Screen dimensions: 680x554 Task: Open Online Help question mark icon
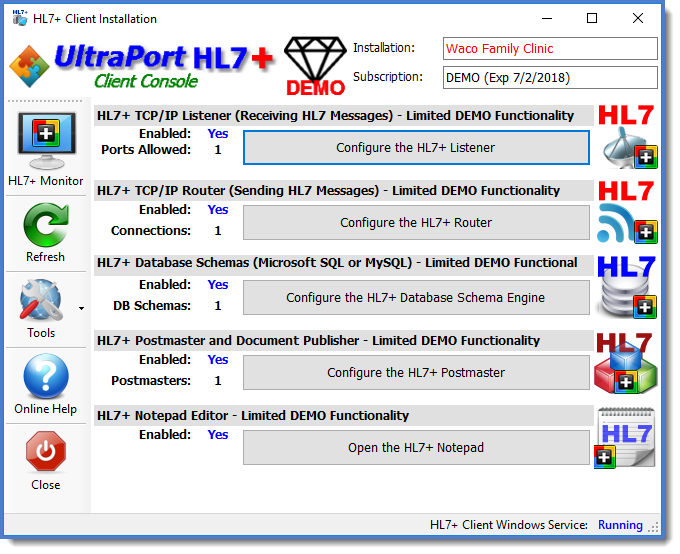click(46, 376)
